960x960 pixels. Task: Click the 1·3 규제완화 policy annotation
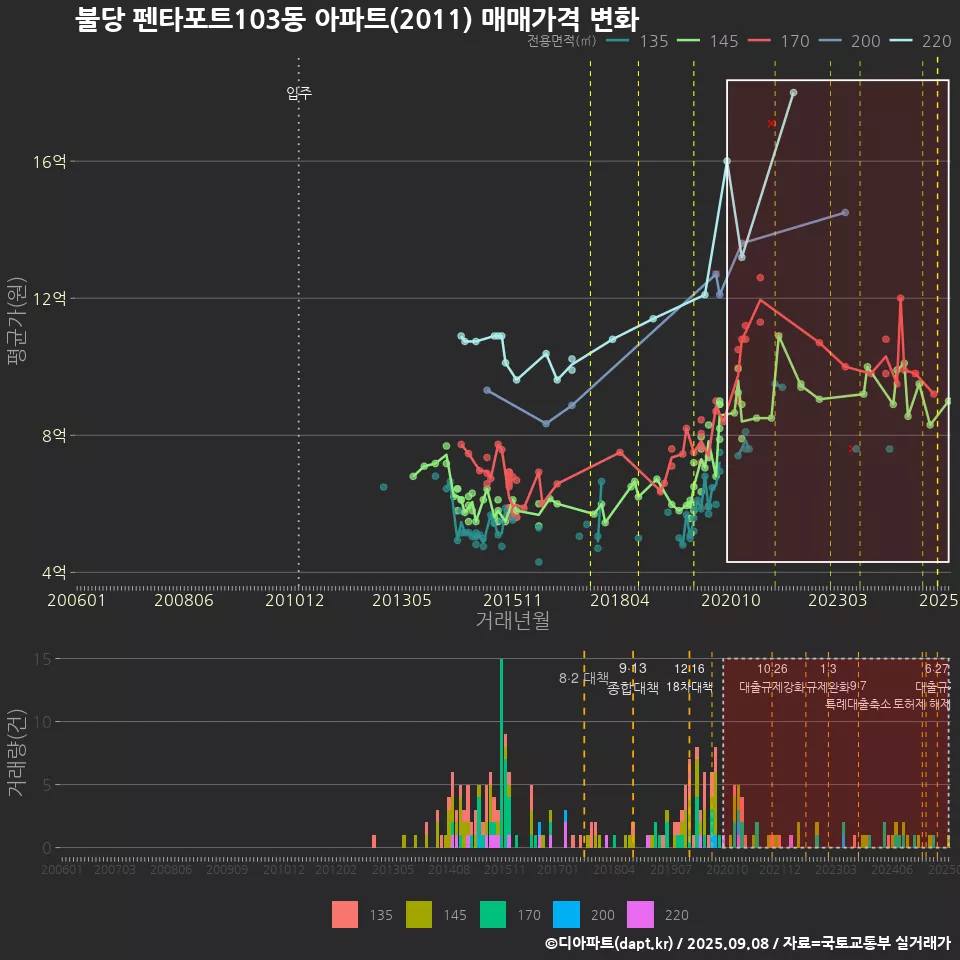coord(828,678)
